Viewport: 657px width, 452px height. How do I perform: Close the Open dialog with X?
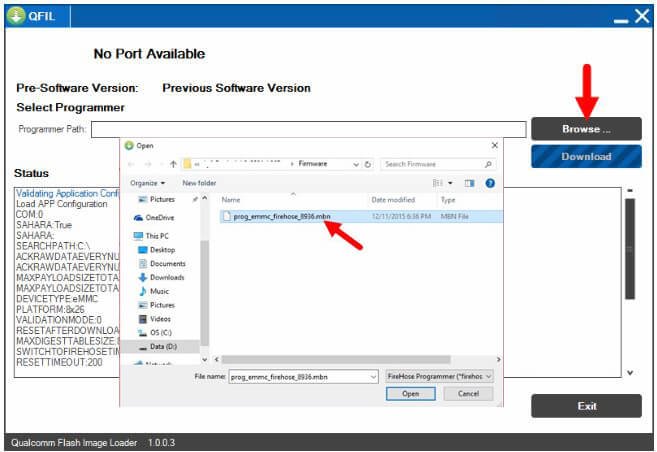point(494,145)
